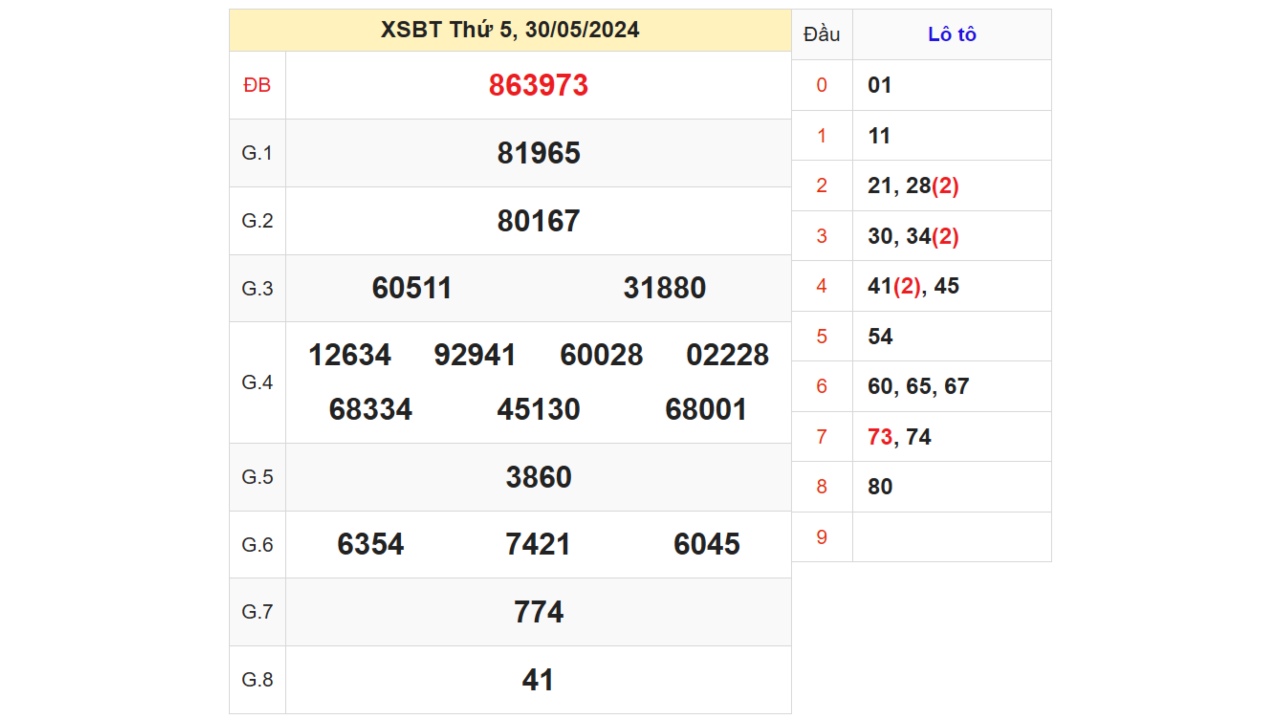The image size is (1280, 720).
Task: Select lô tô entry 73, 74
Action: [x=899, y=437]
